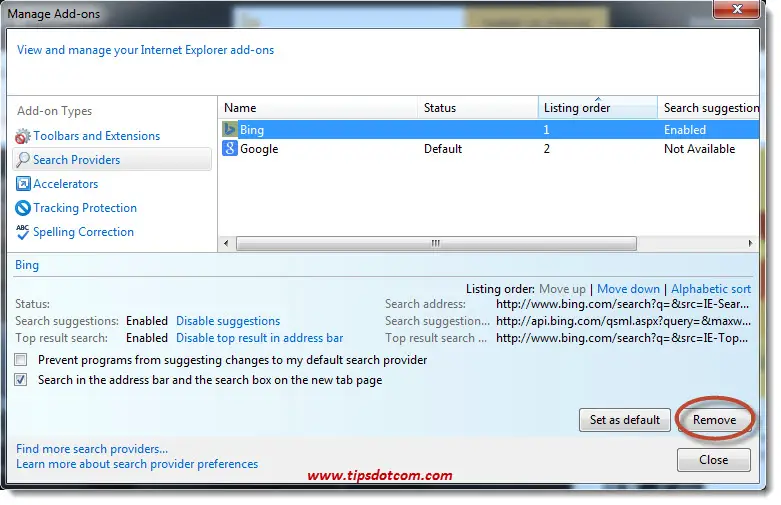Open Learn more about search provider preferences
The height and width of the screenshot is (505, 781).
[x=137, y=464]
